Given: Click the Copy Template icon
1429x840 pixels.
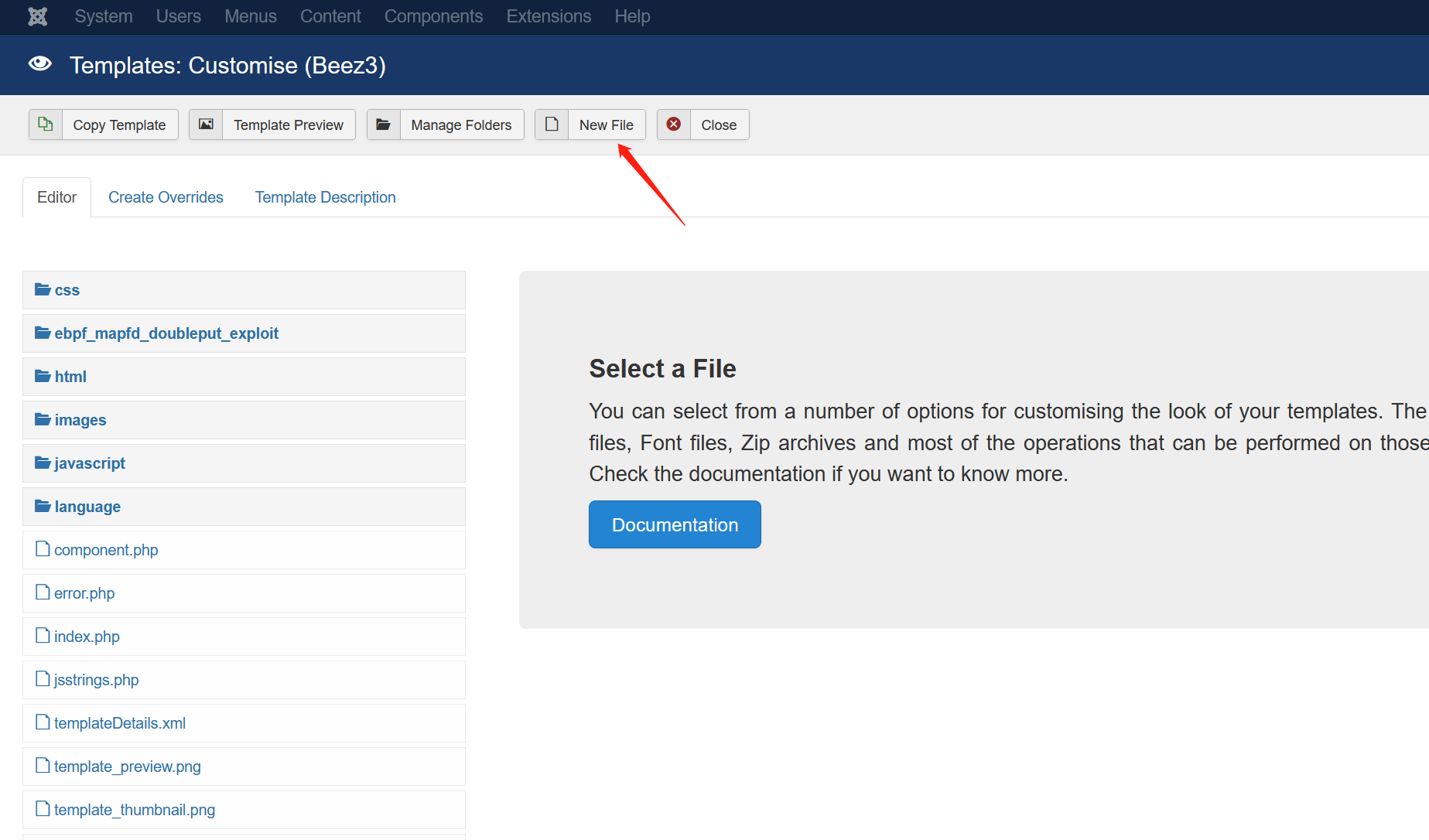Looking at the screenshot, I should (x=46, y=125).
